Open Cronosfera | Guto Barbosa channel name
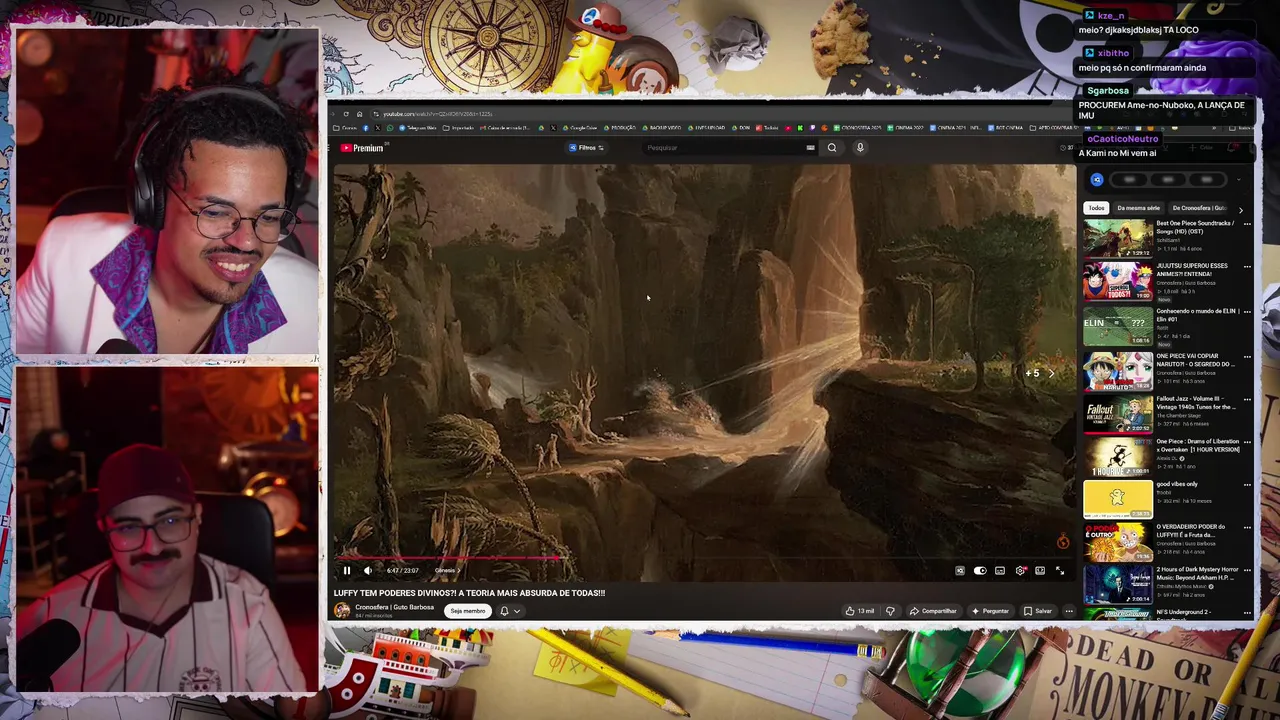The height and width of the screenshot is (720, 1280). click(x=394, y=607)
